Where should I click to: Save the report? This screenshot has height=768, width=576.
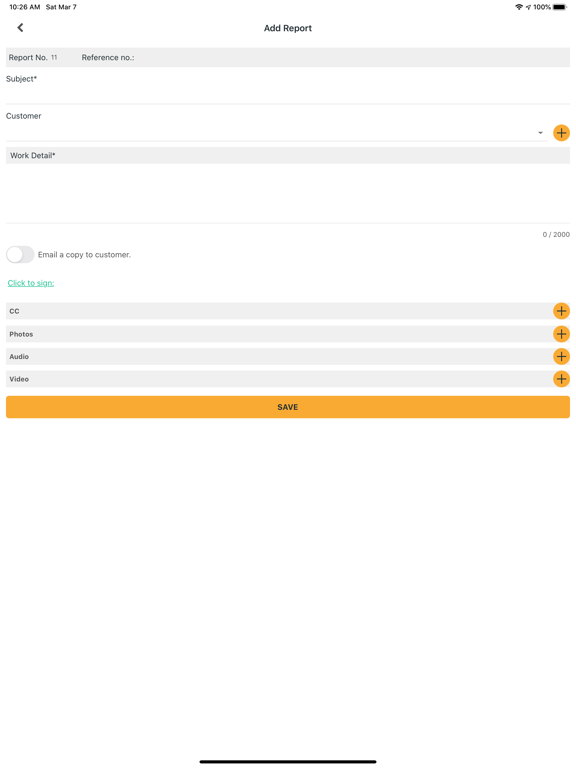pyautogui.click(x=288, y=407)
